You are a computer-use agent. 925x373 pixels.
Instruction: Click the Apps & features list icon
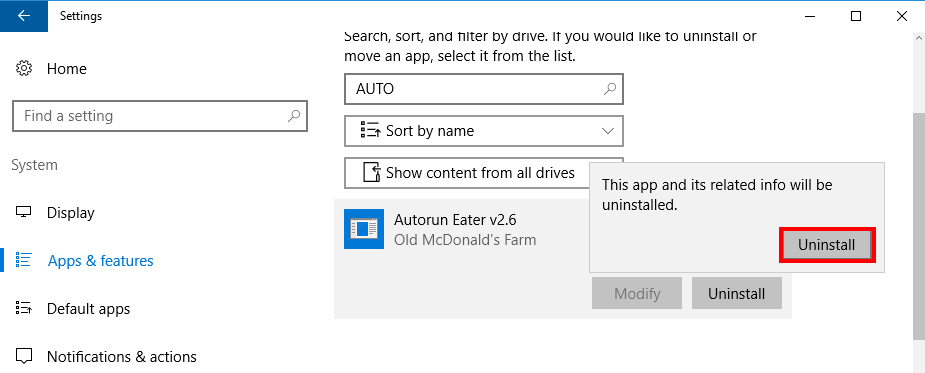pos(24,261)
